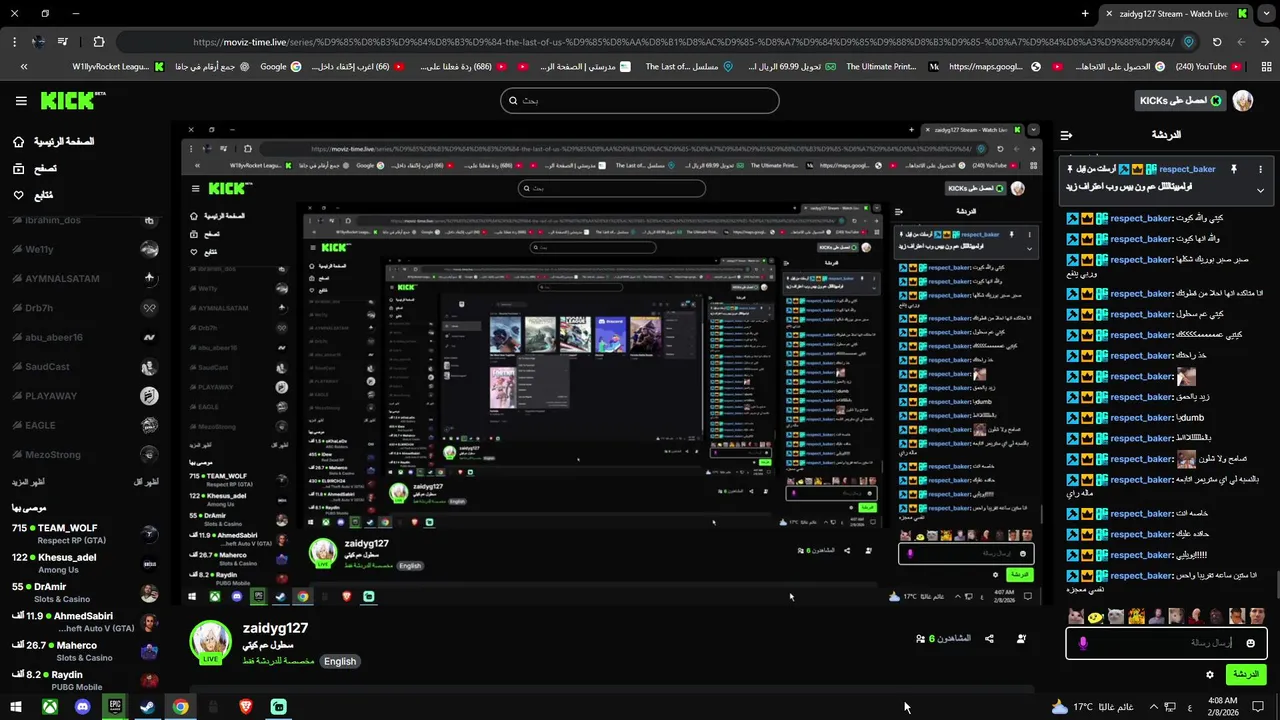This screenshot has height=720, width=1280.
Task: Open the Browse (تصفح) sidebar item
Action: [35, 169]
